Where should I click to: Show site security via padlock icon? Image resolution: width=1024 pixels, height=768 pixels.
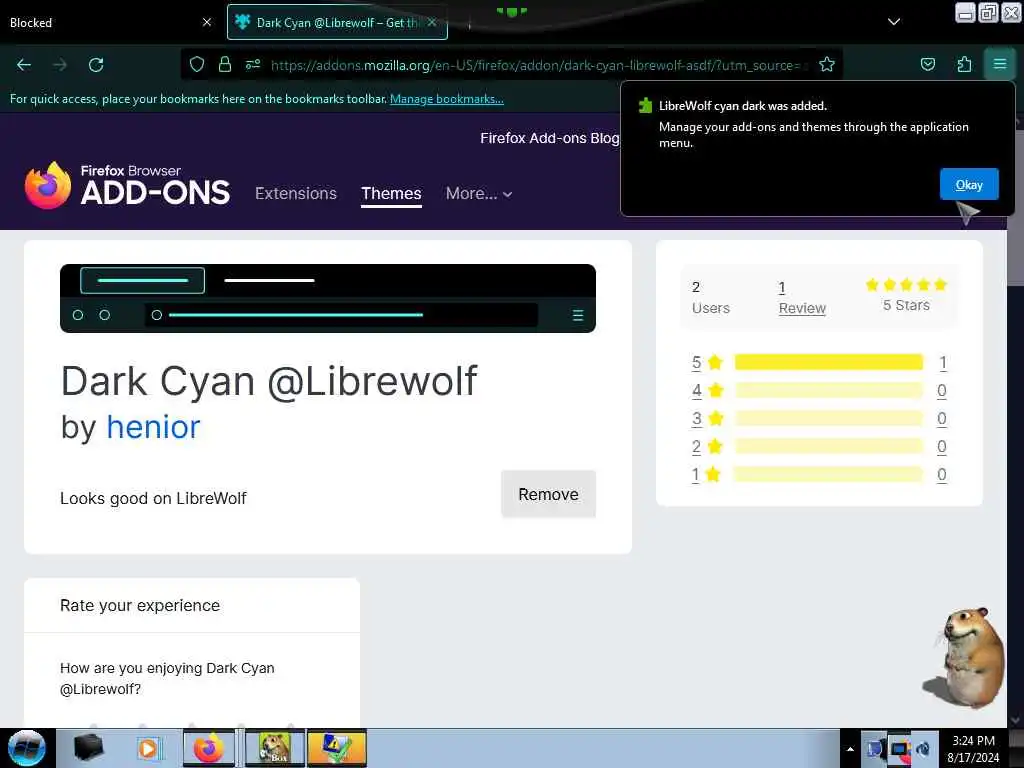[x=225, y=65]
